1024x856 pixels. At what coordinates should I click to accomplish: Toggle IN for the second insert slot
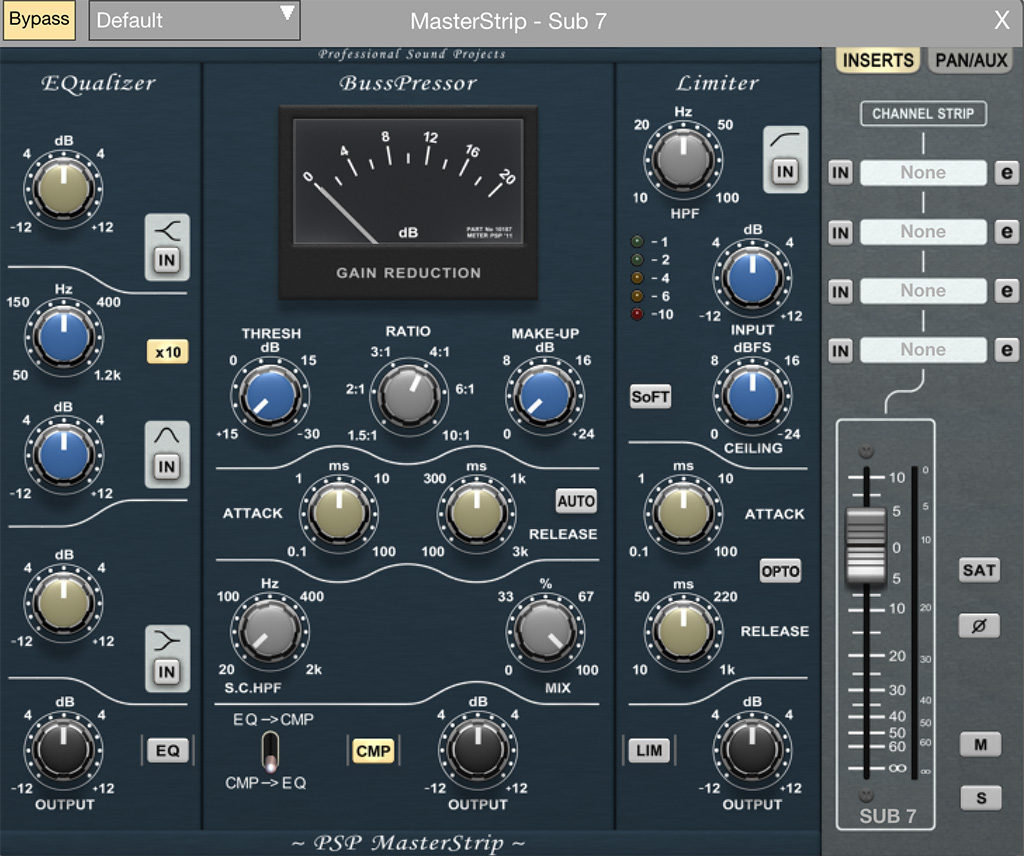(x=840, y=232)
